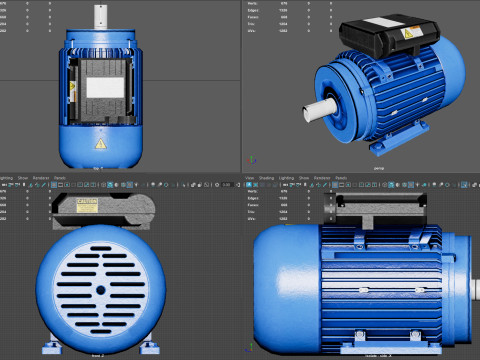The width and height of the screenshot is (480, 360).
Task: Click lock camera icon in side view panel
Action: click(292, 184)
